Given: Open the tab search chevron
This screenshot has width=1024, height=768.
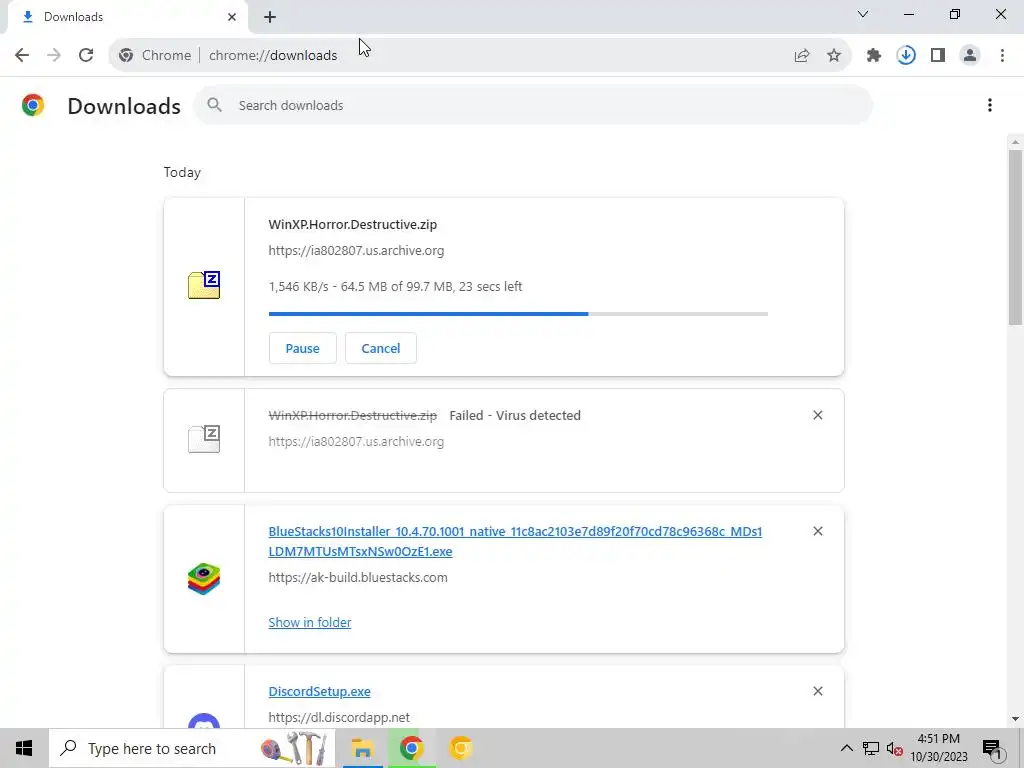Looking at the screenshot, I should pyautogui.click(x=863, y=14).
